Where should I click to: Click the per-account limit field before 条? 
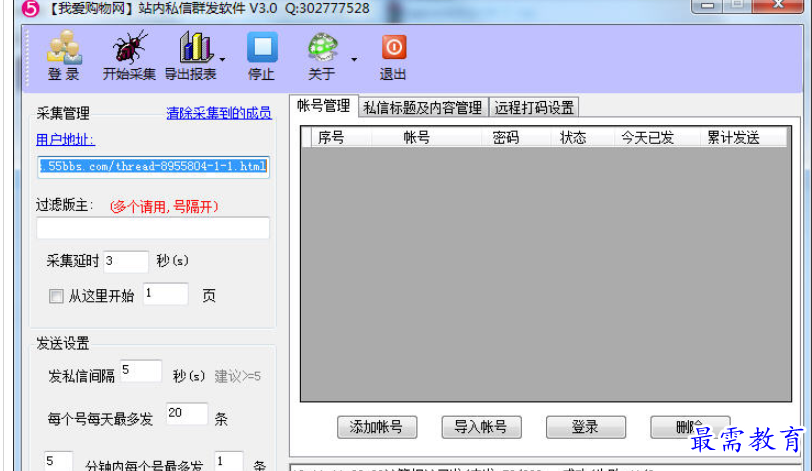point(229,461)
